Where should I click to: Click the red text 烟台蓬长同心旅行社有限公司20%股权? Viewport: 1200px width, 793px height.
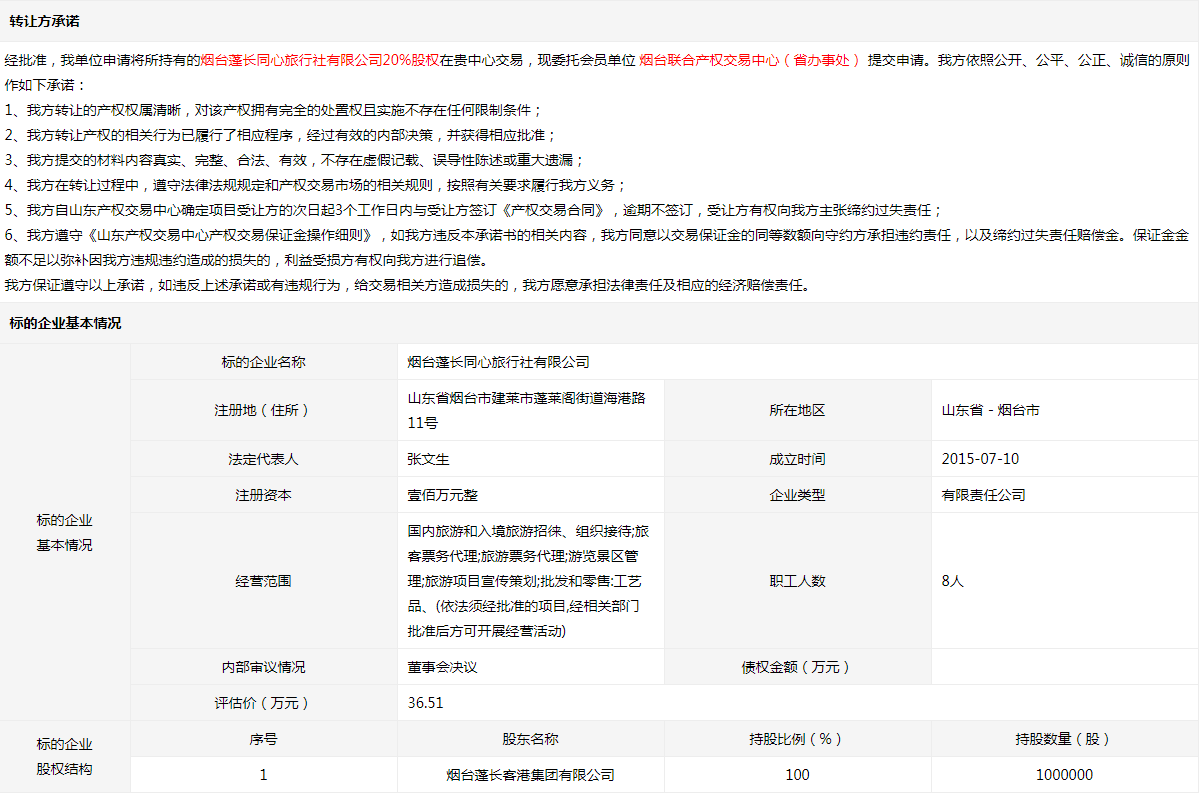click(319, 60)
